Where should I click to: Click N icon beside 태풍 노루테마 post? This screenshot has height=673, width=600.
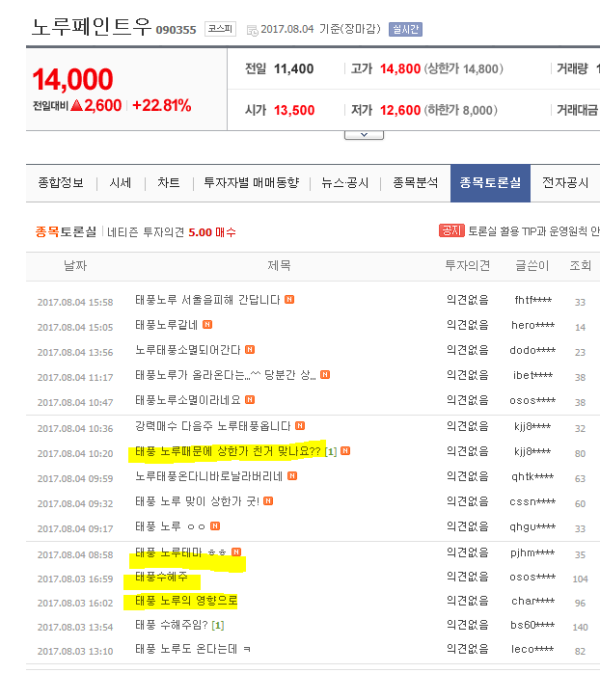pos(236,552)
